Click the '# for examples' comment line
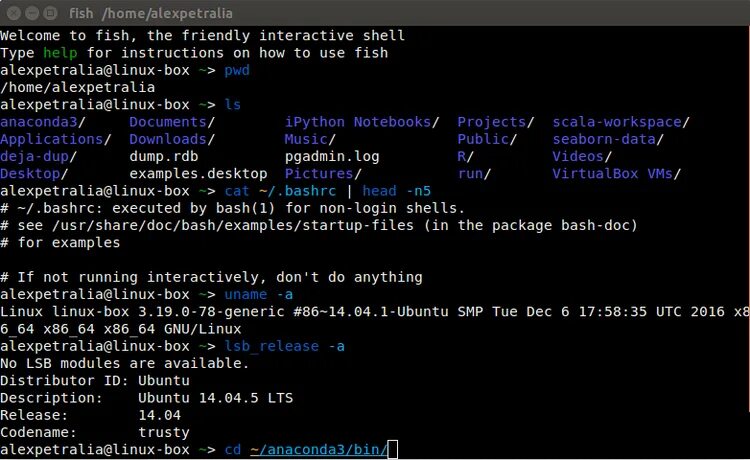 click(x=60, y=242)
